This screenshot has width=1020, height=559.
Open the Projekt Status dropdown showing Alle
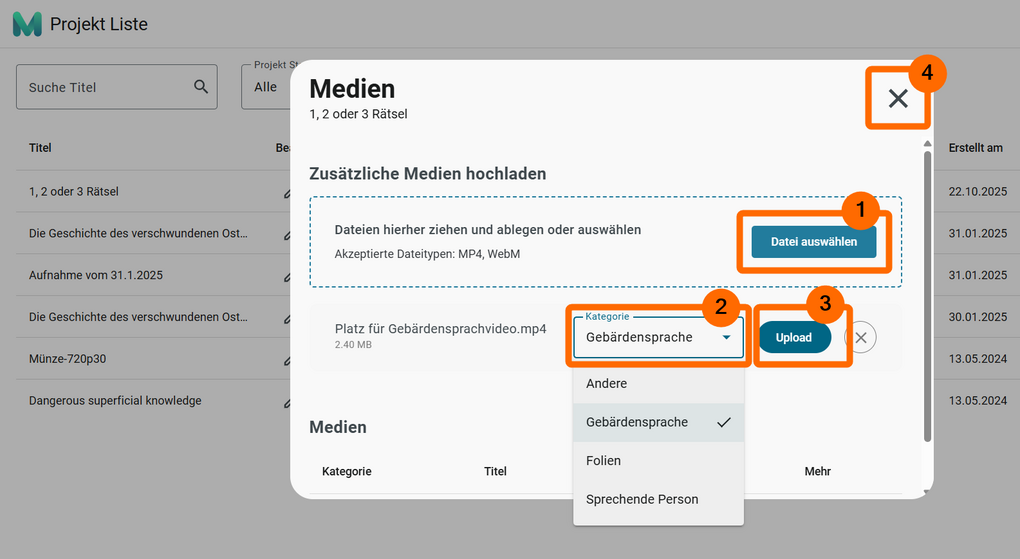click(x=266, y=87)
